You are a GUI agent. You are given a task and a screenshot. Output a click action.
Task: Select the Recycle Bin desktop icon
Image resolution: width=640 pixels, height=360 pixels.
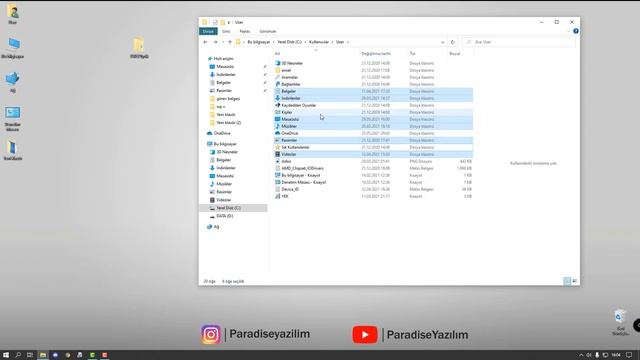pos(620,322)
